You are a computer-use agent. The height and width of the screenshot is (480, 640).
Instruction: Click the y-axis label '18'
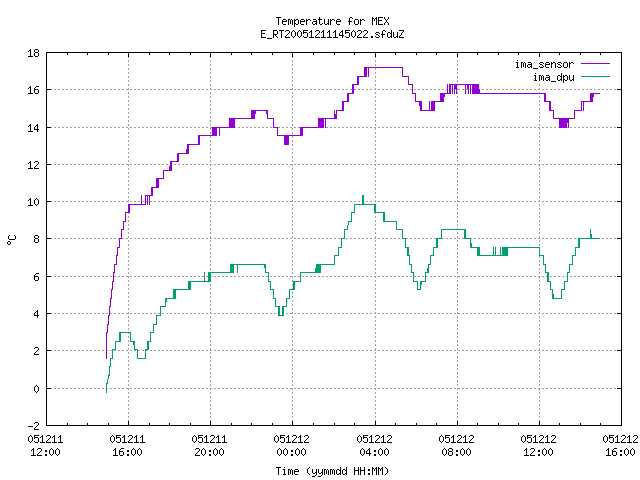pyautogui.click(x=33, y=53)
